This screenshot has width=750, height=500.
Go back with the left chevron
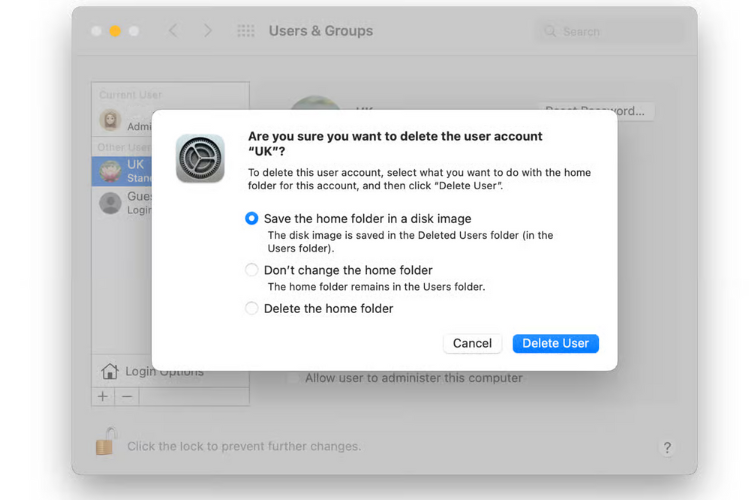coord(173,31)
